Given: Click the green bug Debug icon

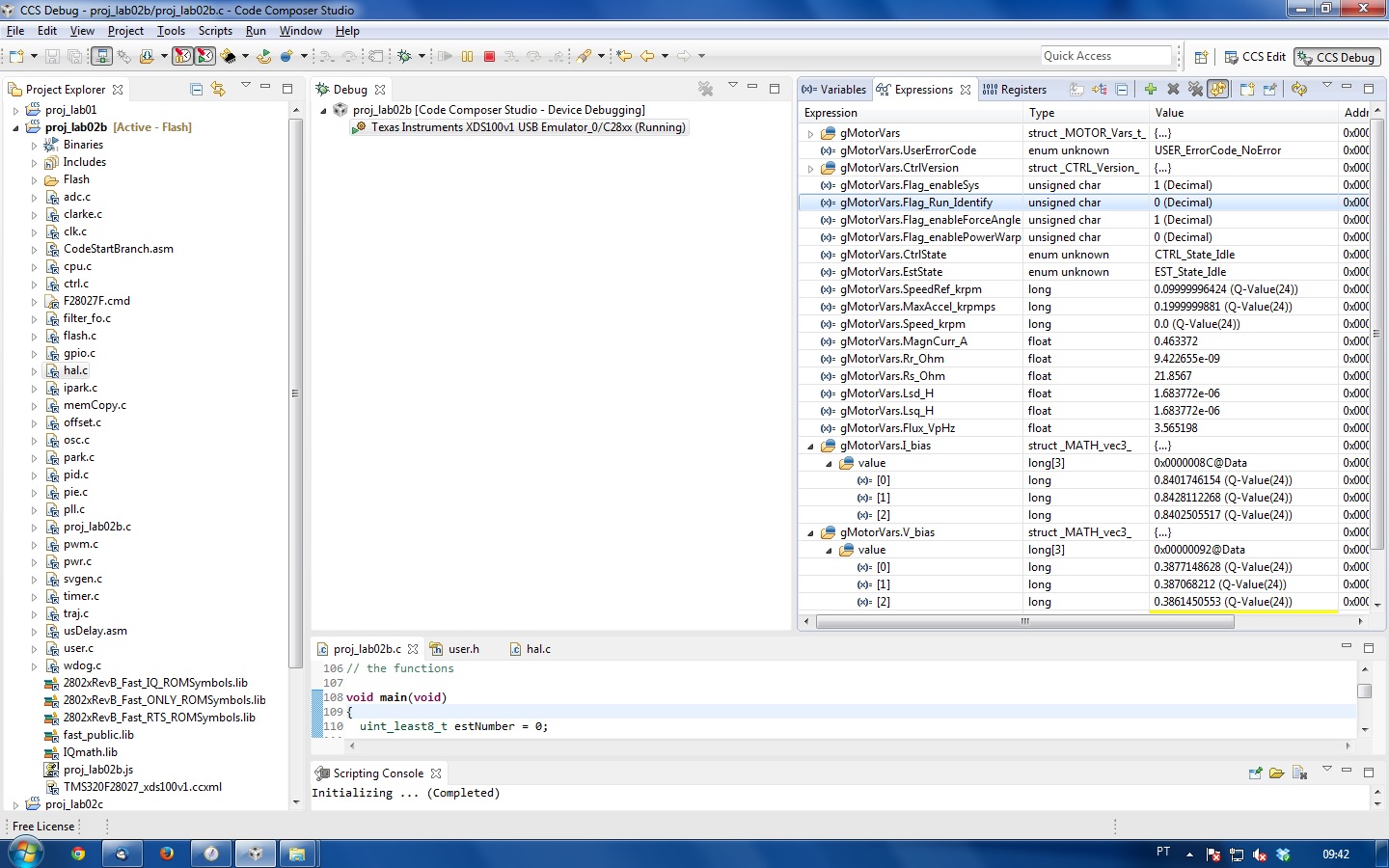Looking at the screenshot, I should [404, 56].
